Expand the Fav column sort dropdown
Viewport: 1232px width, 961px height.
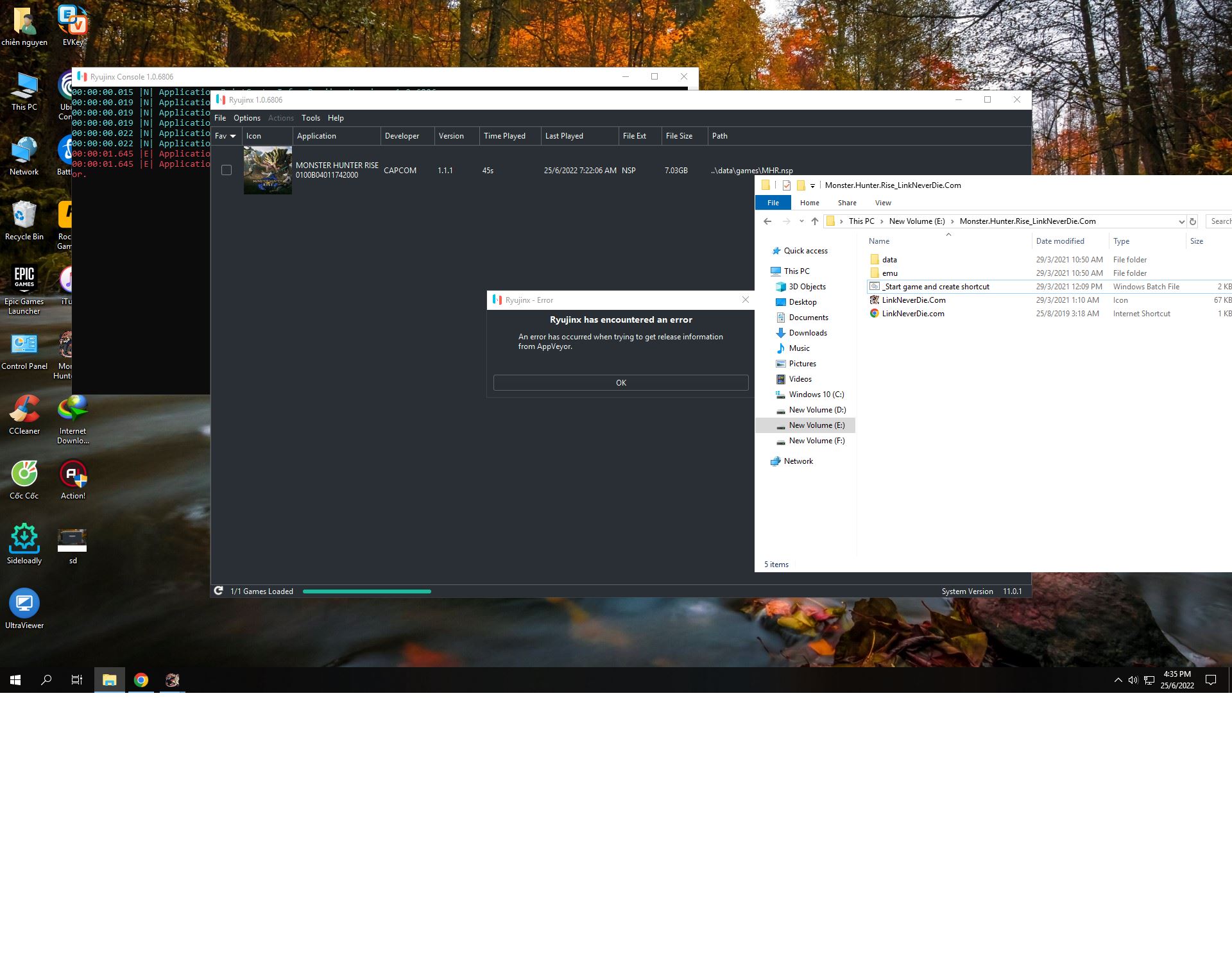click(233, 136)
